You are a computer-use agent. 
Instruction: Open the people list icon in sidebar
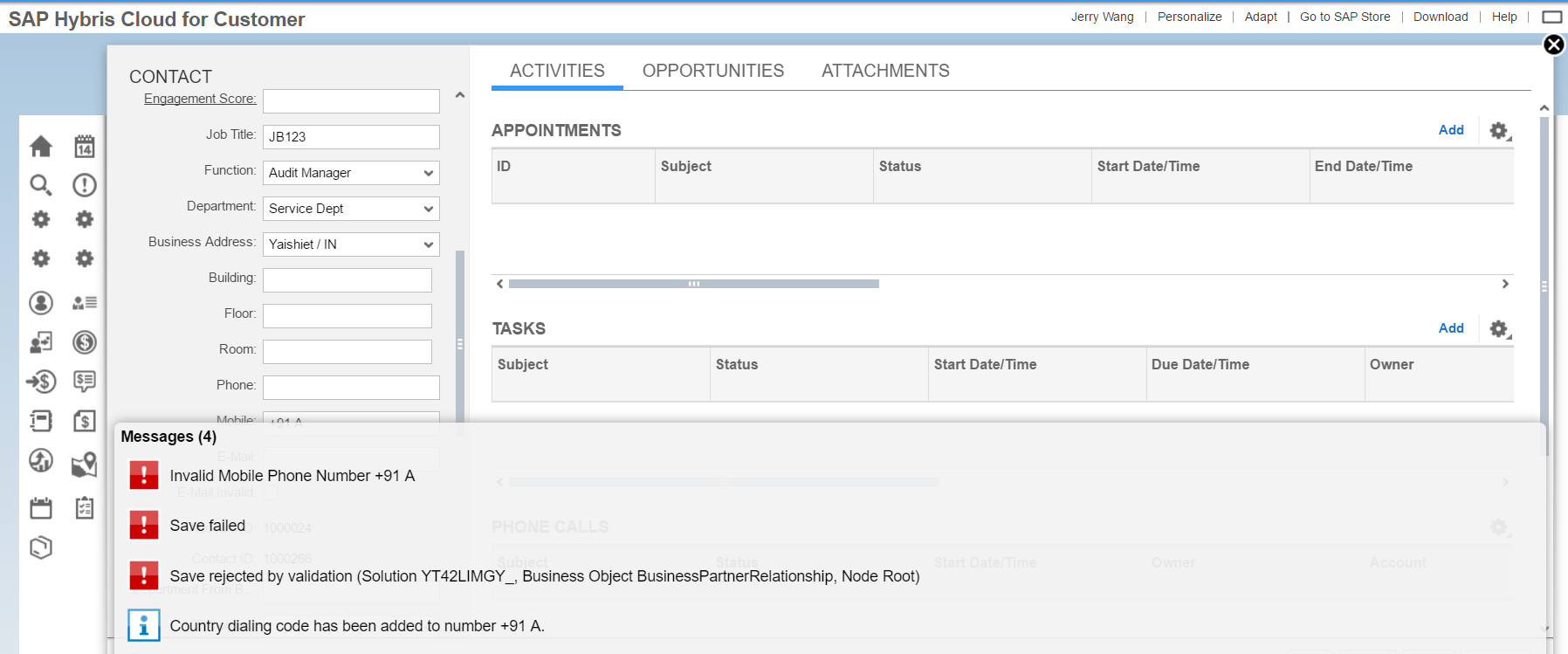tap(85, 303)
